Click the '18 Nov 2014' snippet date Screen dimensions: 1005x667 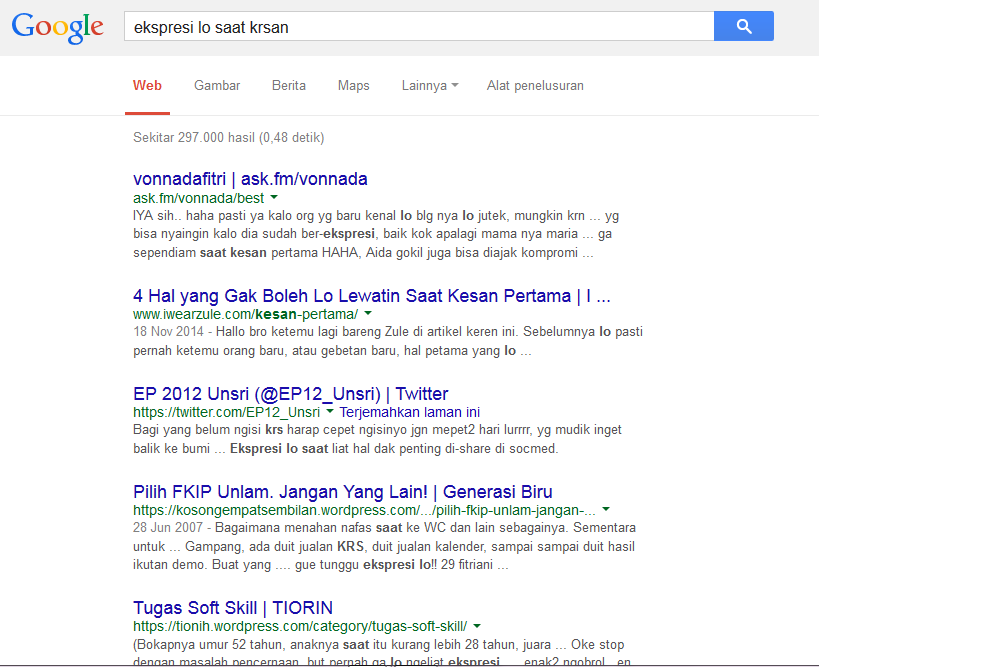(168, 332)
